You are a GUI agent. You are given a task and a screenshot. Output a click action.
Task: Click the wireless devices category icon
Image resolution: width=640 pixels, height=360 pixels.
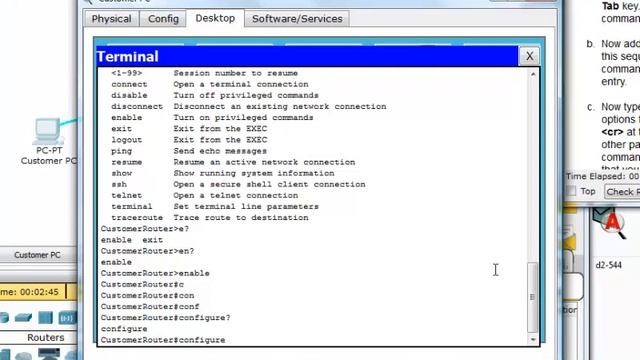tap(67, 318)
